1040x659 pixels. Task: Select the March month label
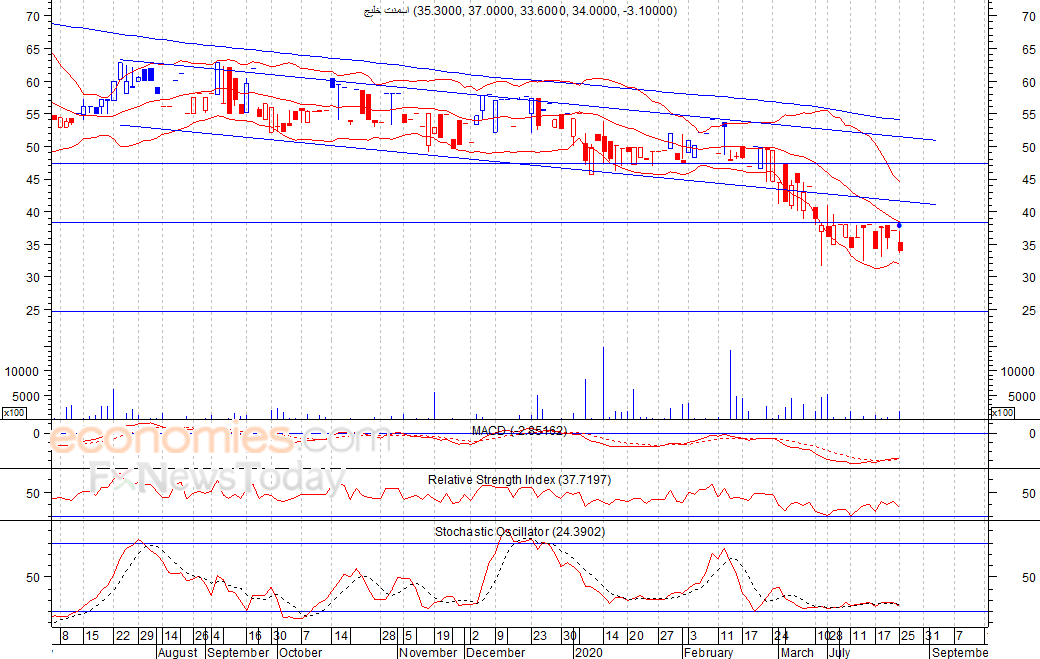click(797, 652)
